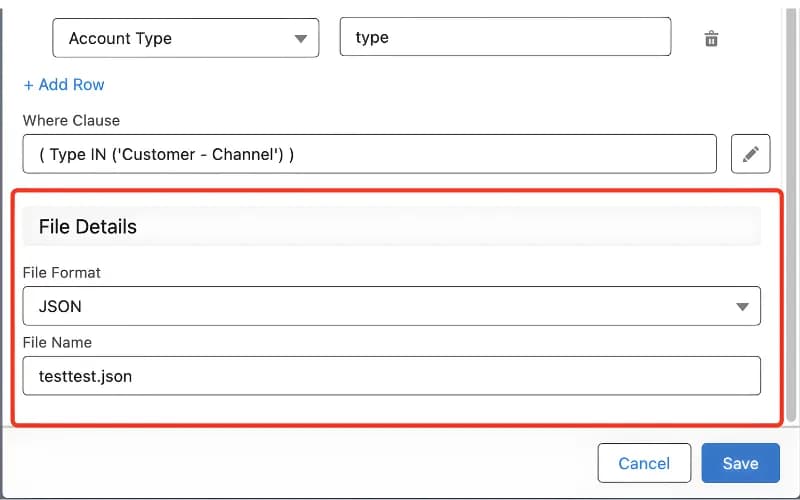Open the File Format dropdown showing JSON
This screenshot has height=500, width=800.
391,306
